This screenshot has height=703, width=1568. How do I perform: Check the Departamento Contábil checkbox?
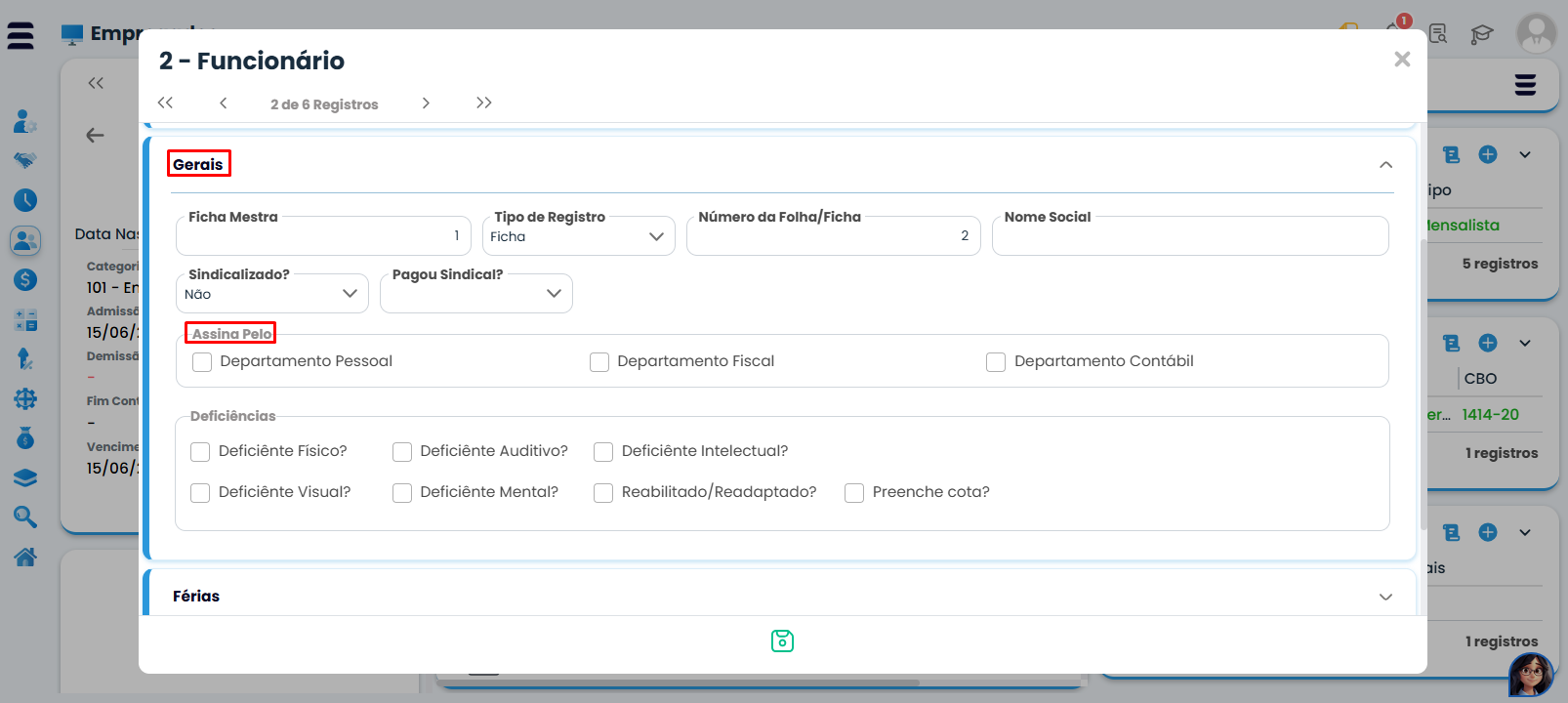click(x=996, y=362)
